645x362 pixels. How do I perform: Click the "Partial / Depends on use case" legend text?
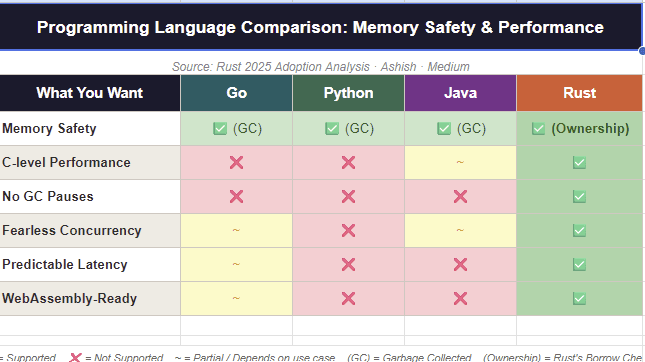[264, 357]
